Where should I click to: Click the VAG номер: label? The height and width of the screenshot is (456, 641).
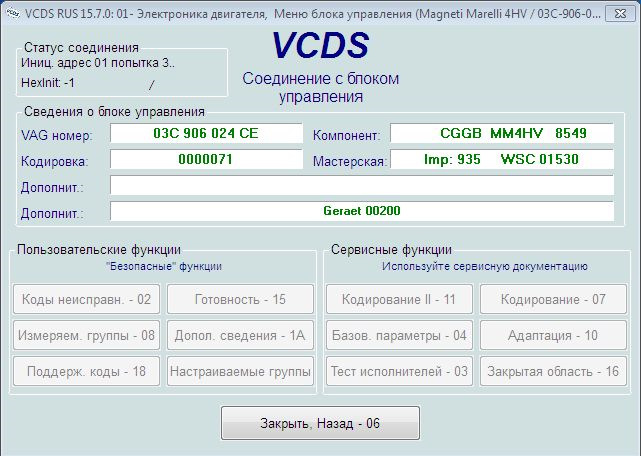pos(57,135)
